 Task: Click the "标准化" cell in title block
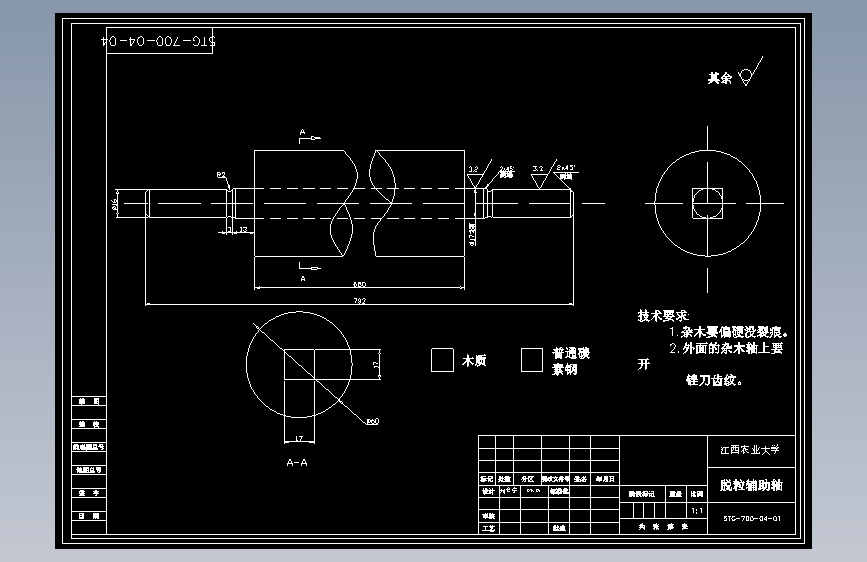pos(559,491)
